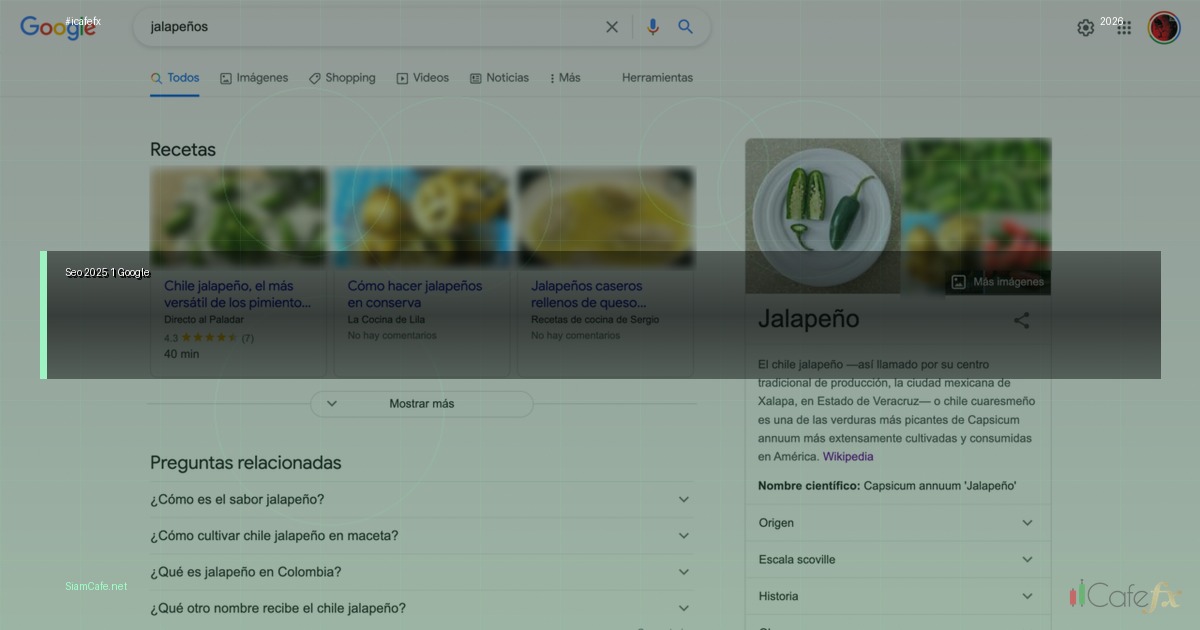
Task: Click the La Cocina de Lila source text
Action: [386, 320]
